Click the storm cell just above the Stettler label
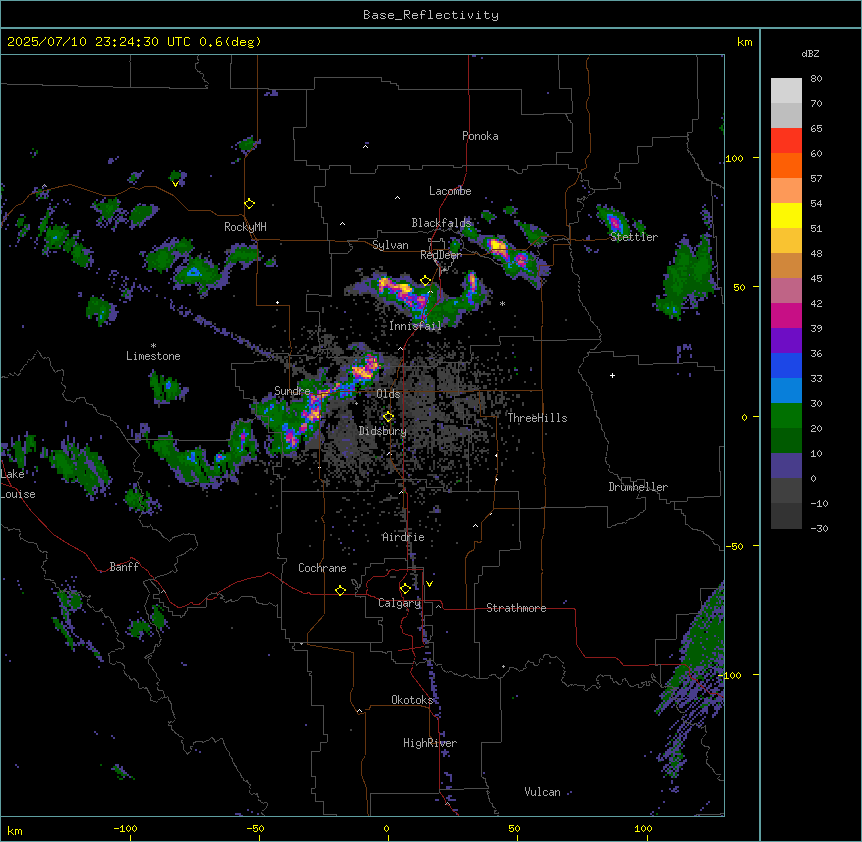The height and width of the screenshot is (842, 862). pyautogui.click(x=613, y=220)
